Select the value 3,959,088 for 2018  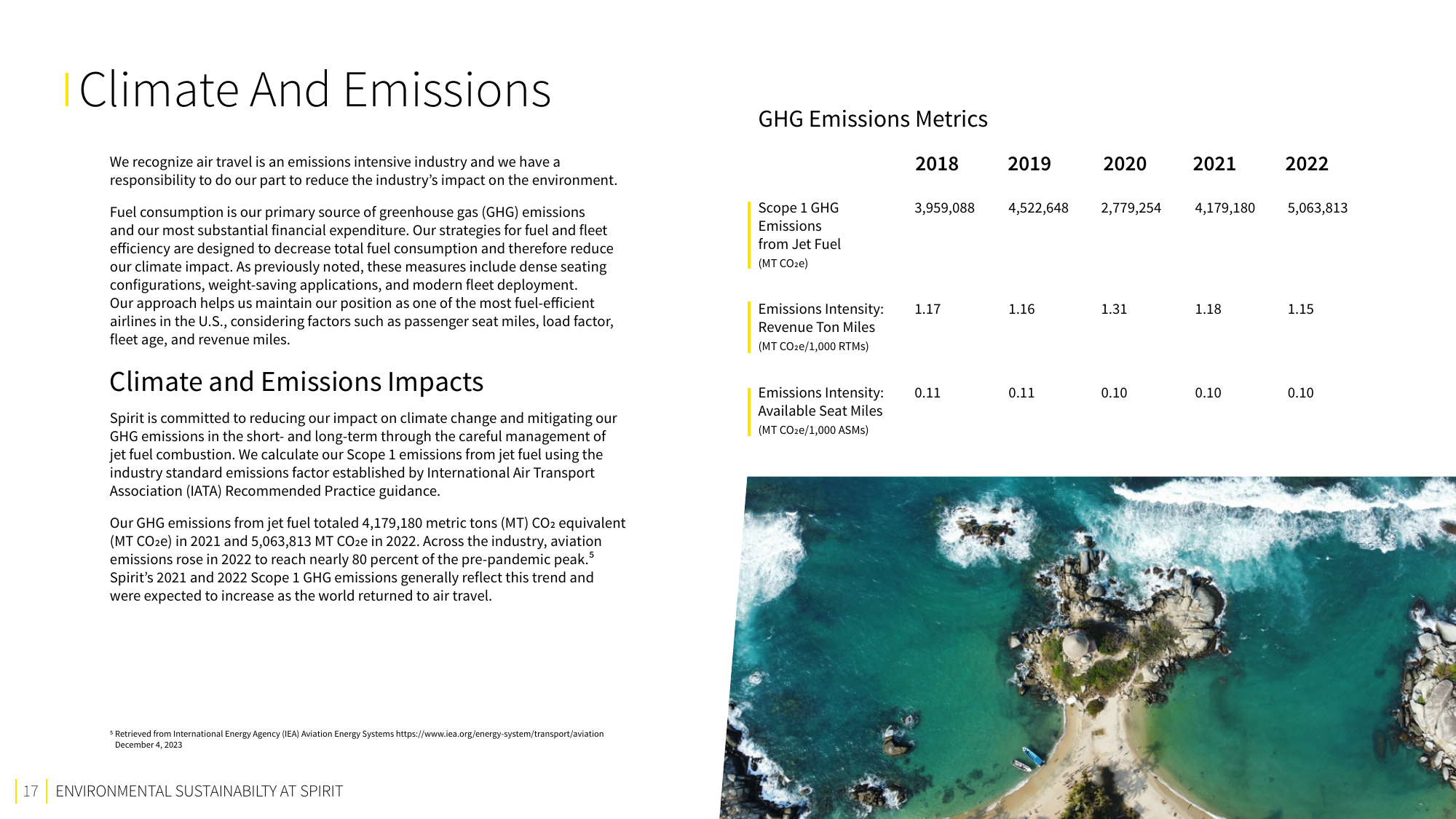[944, 208]
